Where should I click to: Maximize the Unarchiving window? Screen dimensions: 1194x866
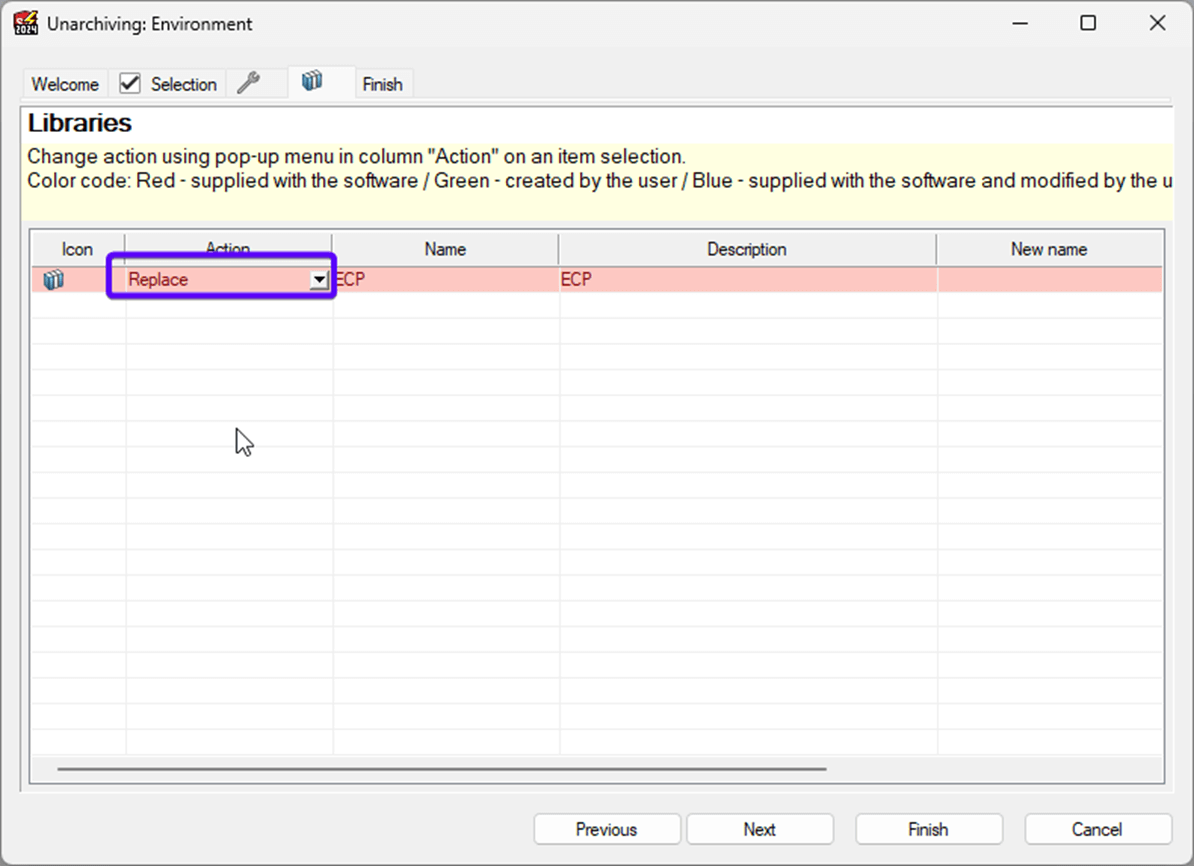click(1088, 23)
